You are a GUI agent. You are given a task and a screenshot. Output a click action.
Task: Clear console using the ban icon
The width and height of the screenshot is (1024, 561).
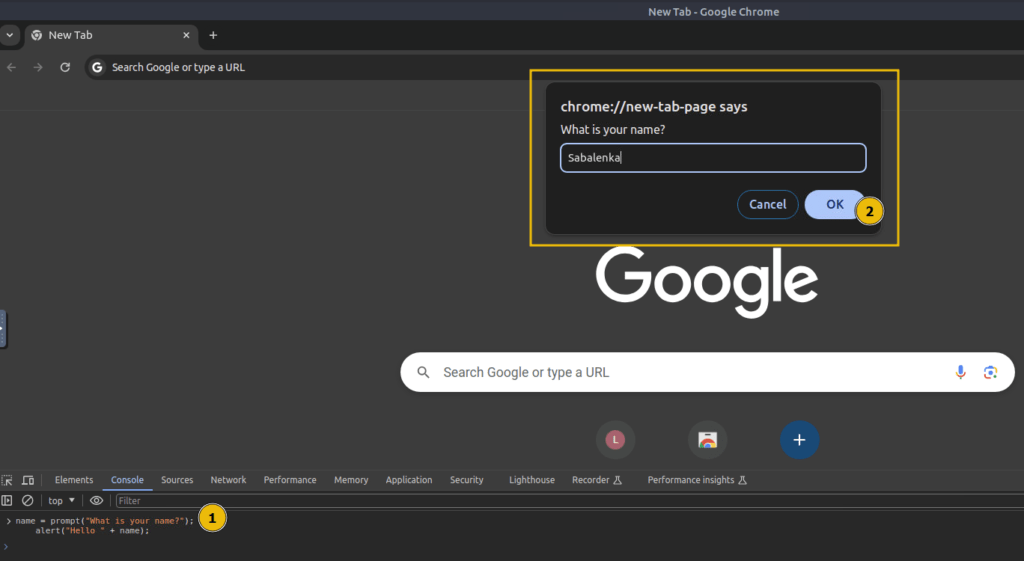coord(27,500)
